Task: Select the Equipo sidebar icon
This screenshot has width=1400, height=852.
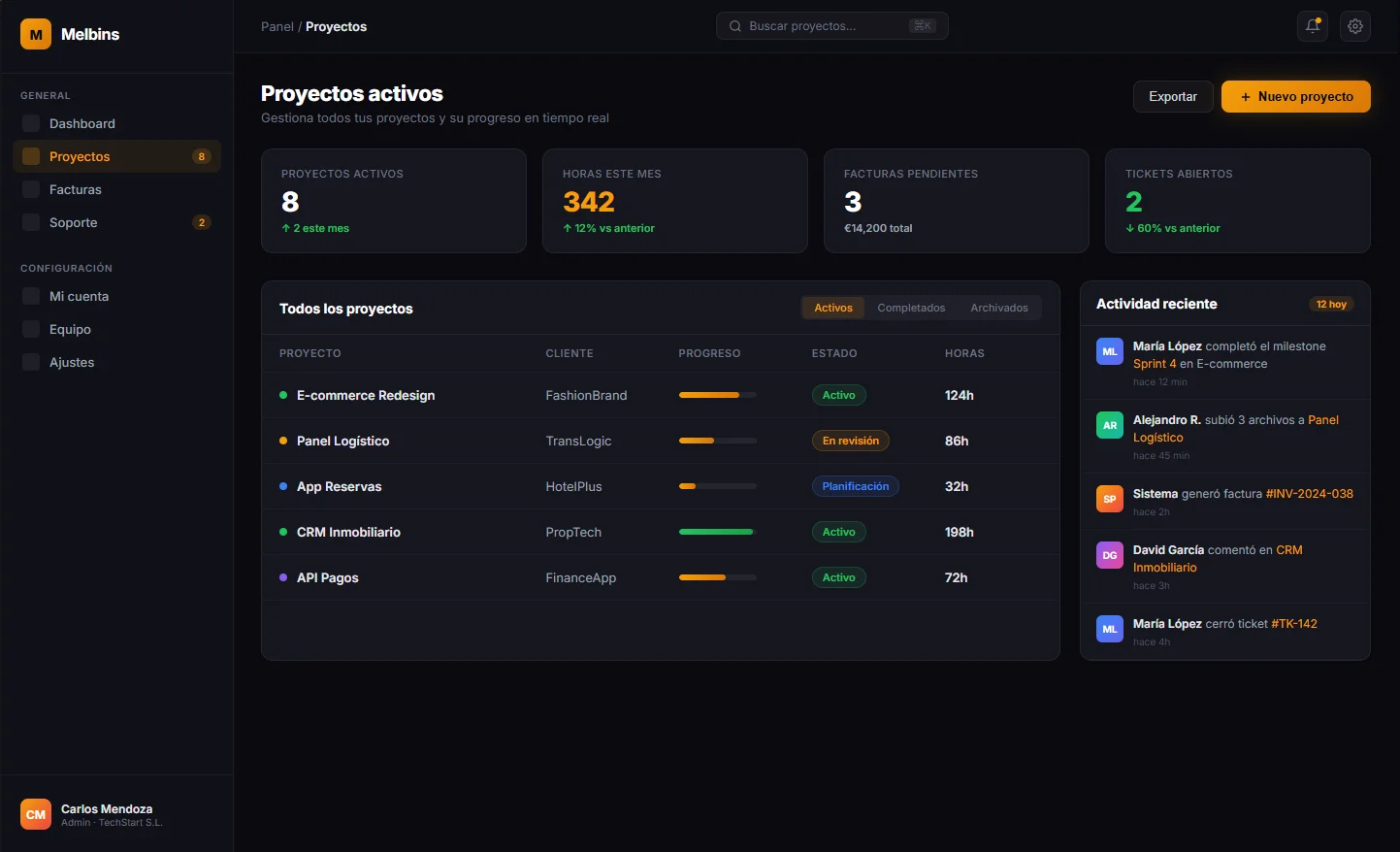Action: [30, 329]
